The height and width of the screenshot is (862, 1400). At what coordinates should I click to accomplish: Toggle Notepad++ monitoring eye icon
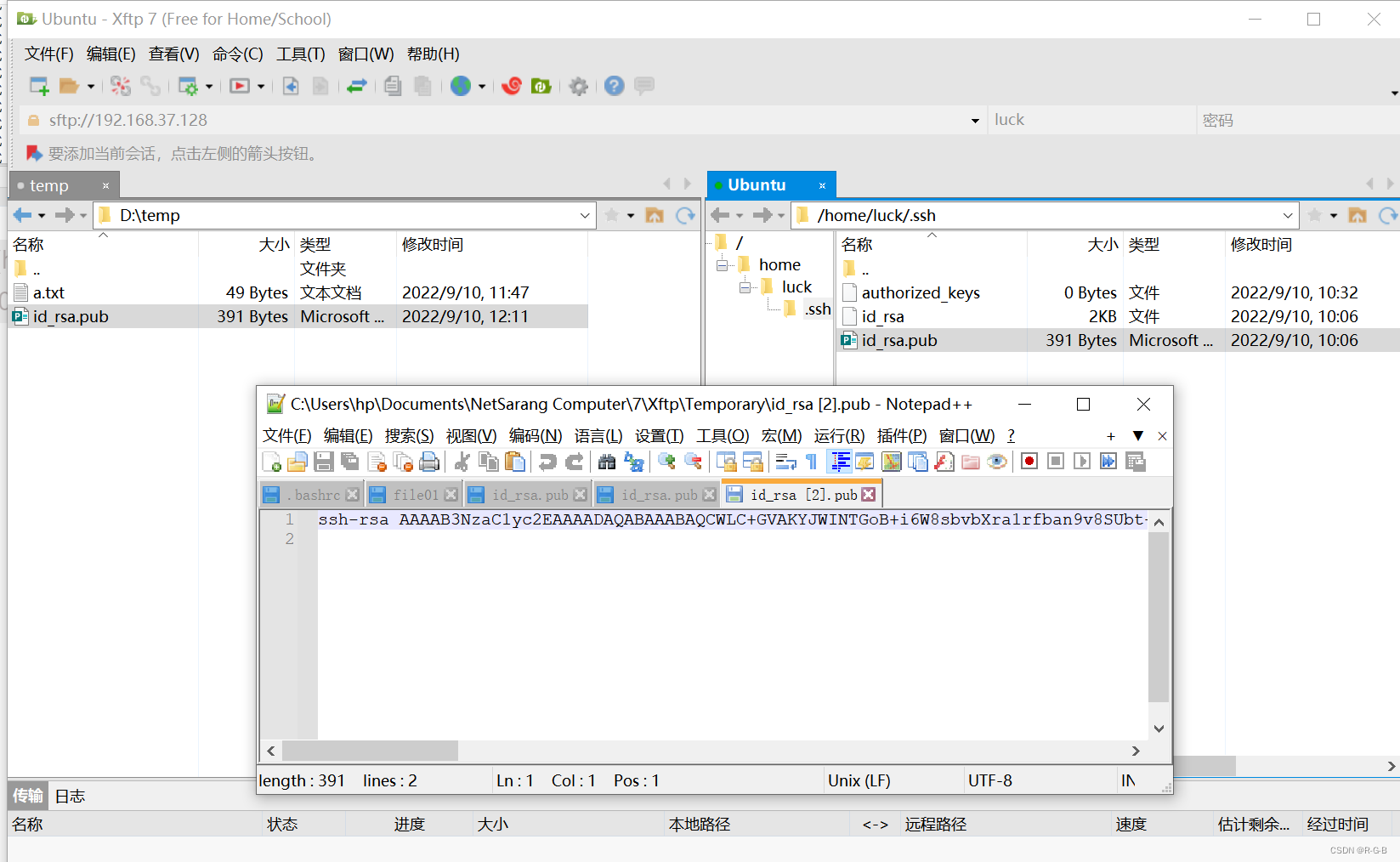997,462
